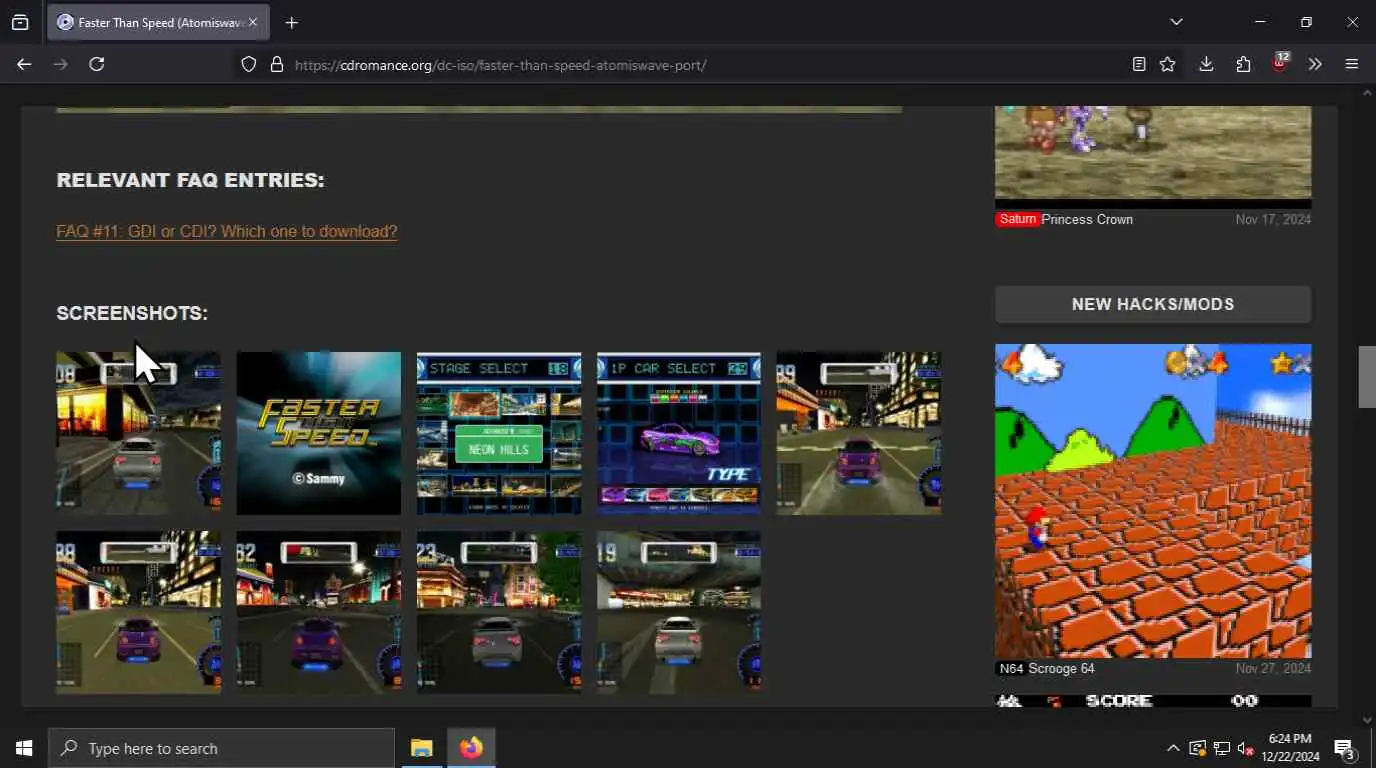Open the list all tabs dropdown
The height and width of the screenshot is (768, 1376).
click(1176, 22)
